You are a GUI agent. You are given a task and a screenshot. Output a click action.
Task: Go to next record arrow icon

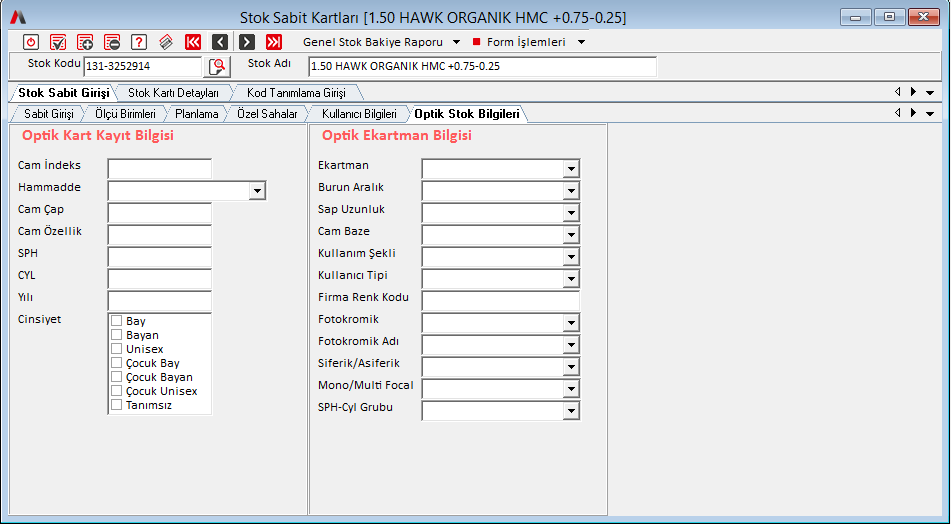(x=247, y=42)
